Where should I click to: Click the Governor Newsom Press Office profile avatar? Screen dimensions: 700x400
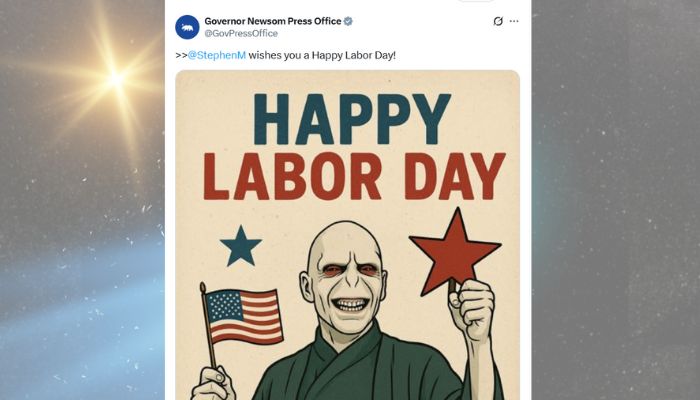click(187, 26)
